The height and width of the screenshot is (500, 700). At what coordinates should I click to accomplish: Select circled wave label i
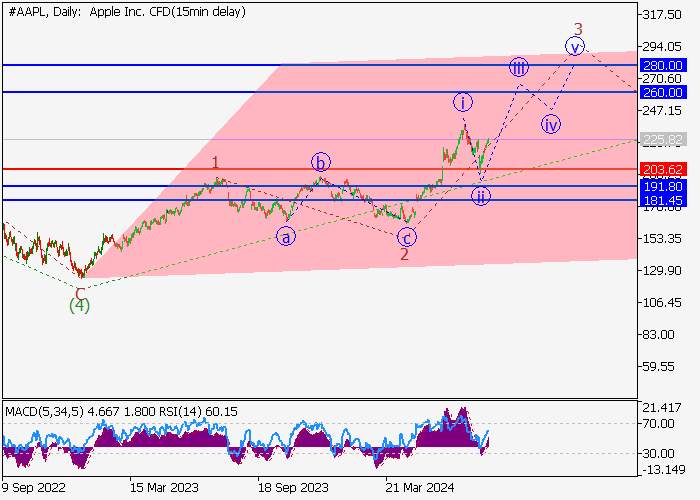[463, 102]
